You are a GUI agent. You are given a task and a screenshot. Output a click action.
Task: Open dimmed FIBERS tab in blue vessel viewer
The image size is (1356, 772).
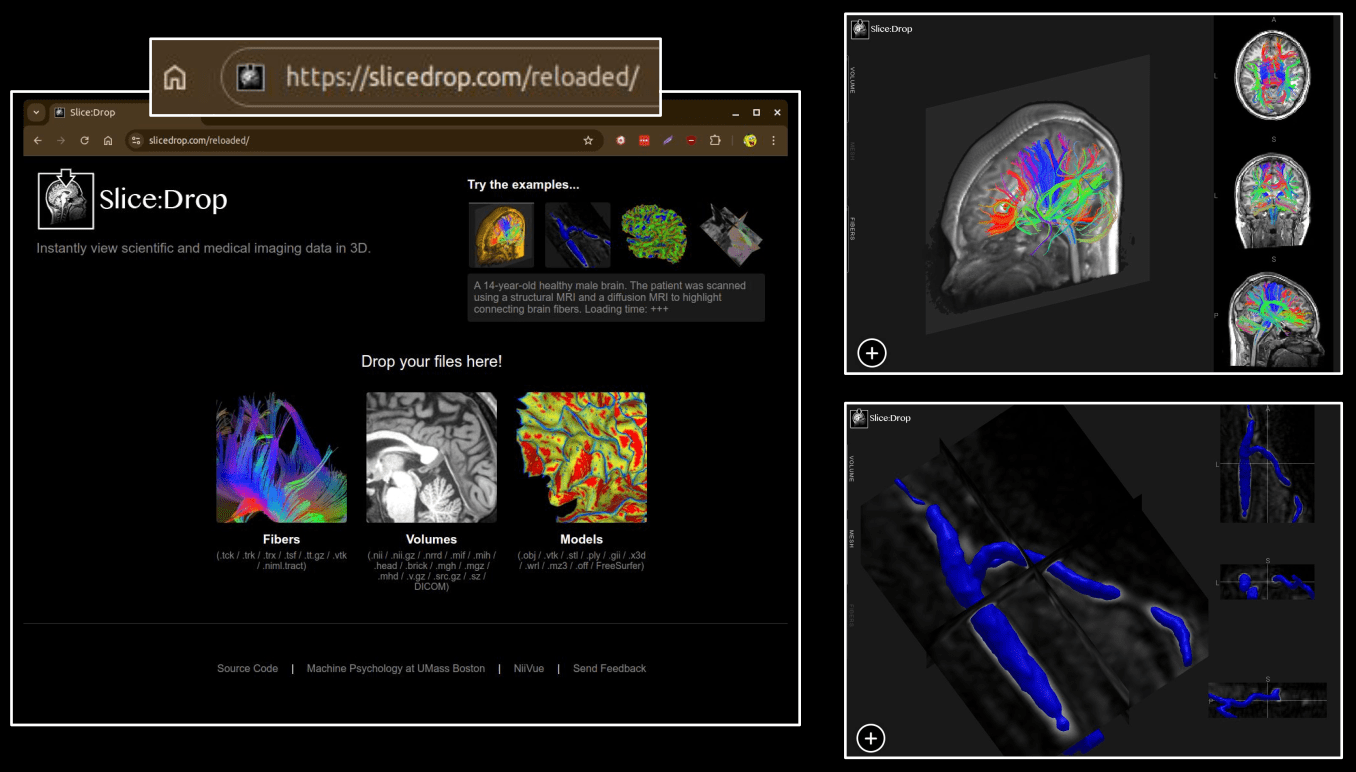[x=853, y=613]
